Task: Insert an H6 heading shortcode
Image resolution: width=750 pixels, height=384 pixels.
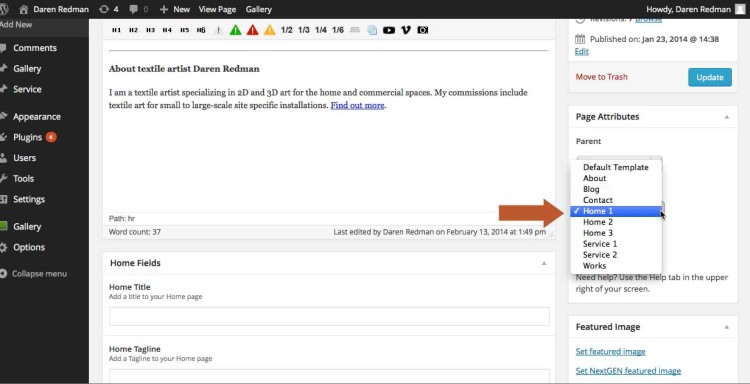Action: tap(201, 30)
